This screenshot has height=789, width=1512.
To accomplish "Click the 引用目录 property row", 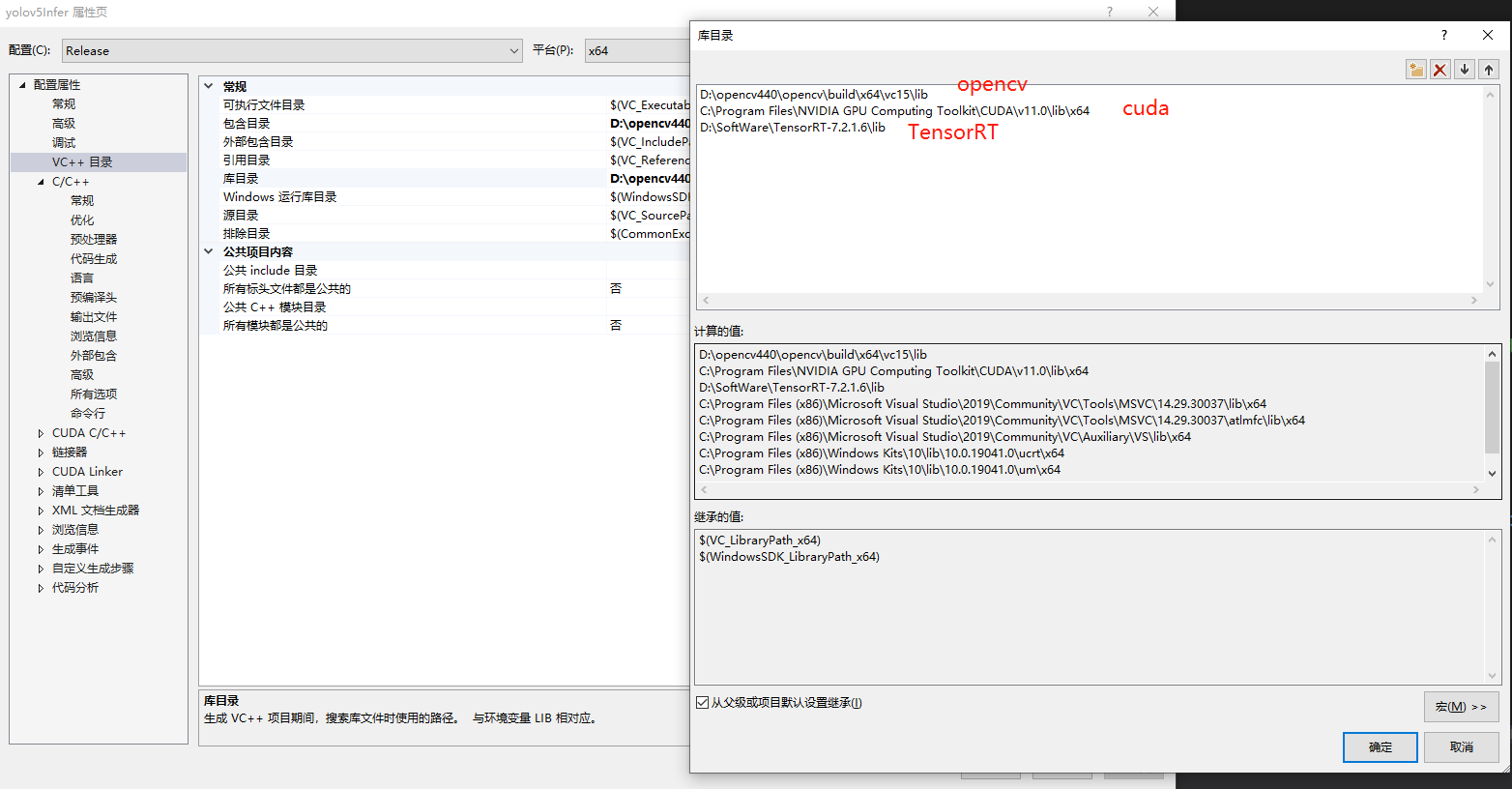I will click(x=446, y=160).
